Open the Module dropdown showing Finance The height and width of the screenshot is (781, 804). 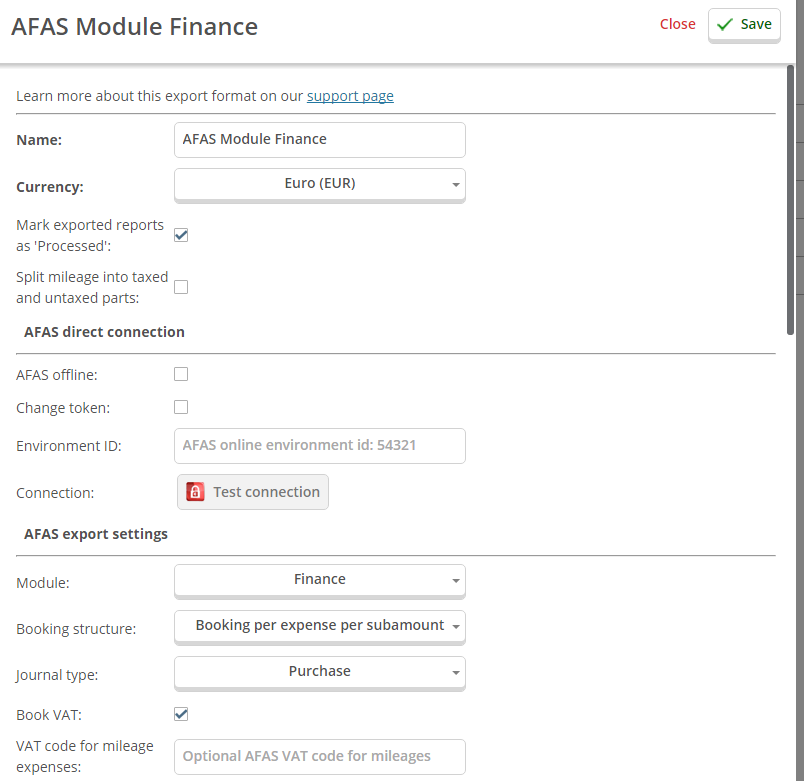point(319,580)
